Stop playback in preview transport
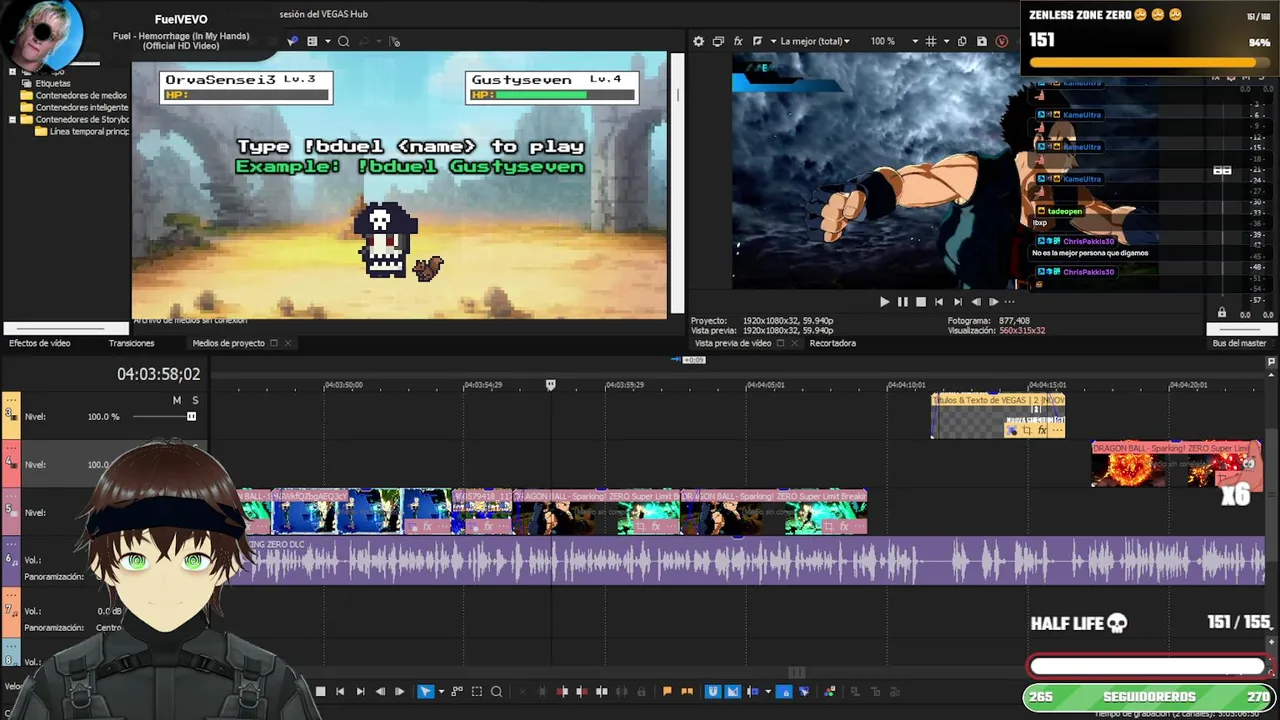 [x=921, y=301]
